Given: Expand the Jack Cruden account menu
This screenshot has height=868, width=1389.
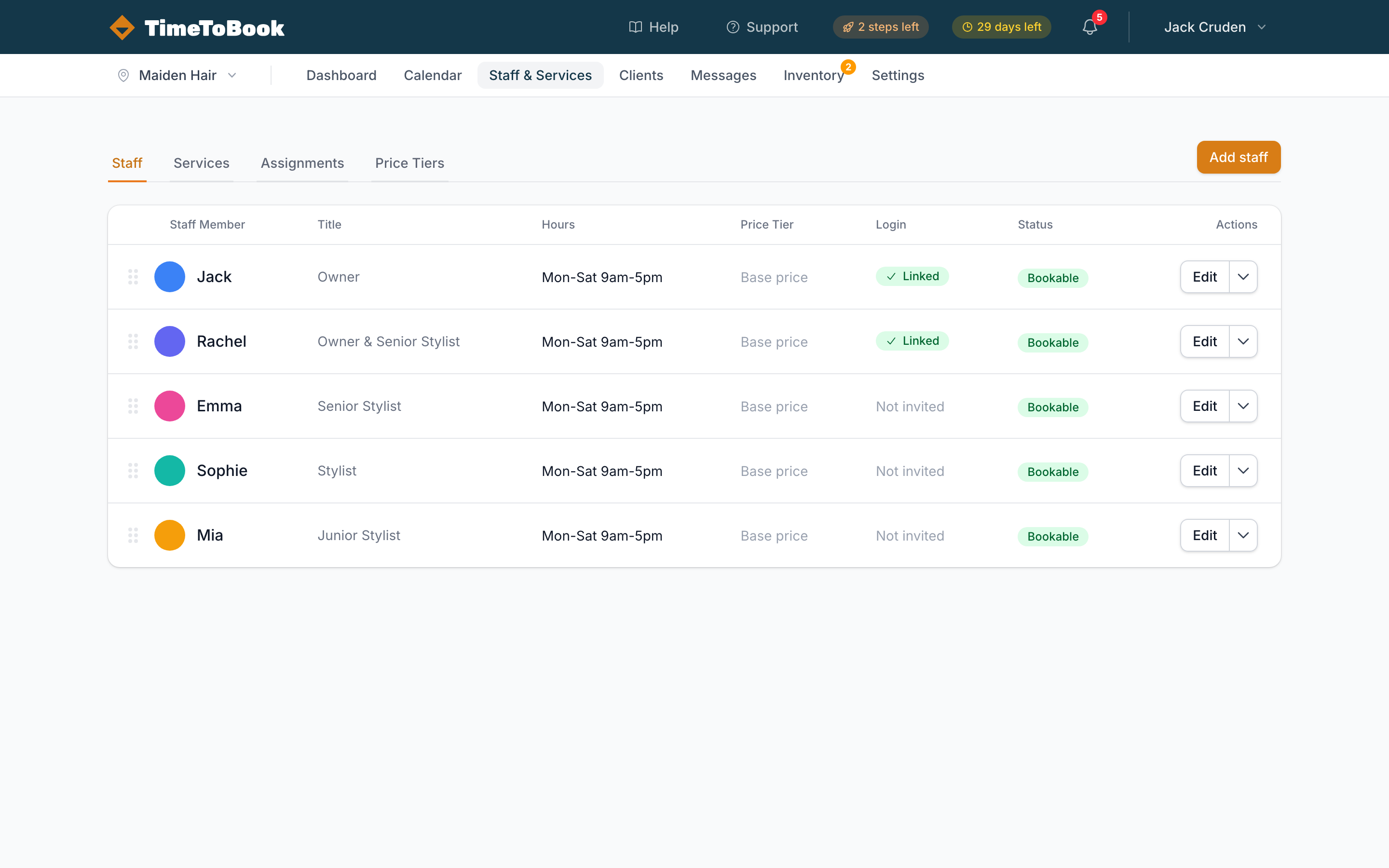Looking at the screenshot, I should (1214, 27).
